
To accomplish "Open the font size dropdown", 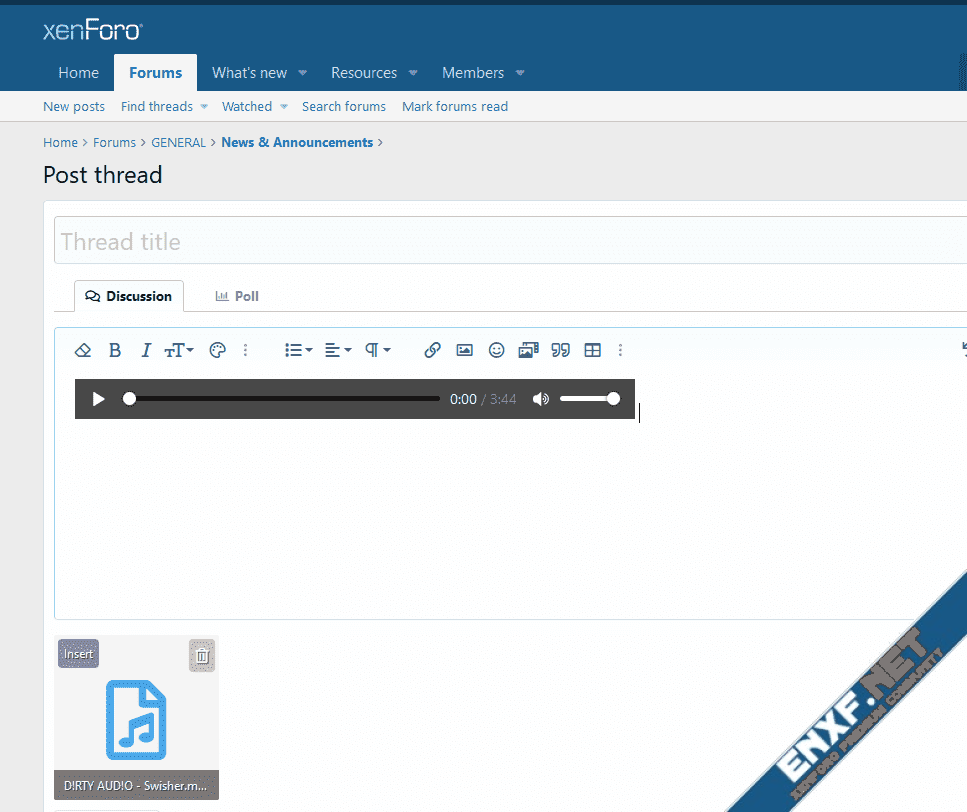I will [178, 350].
